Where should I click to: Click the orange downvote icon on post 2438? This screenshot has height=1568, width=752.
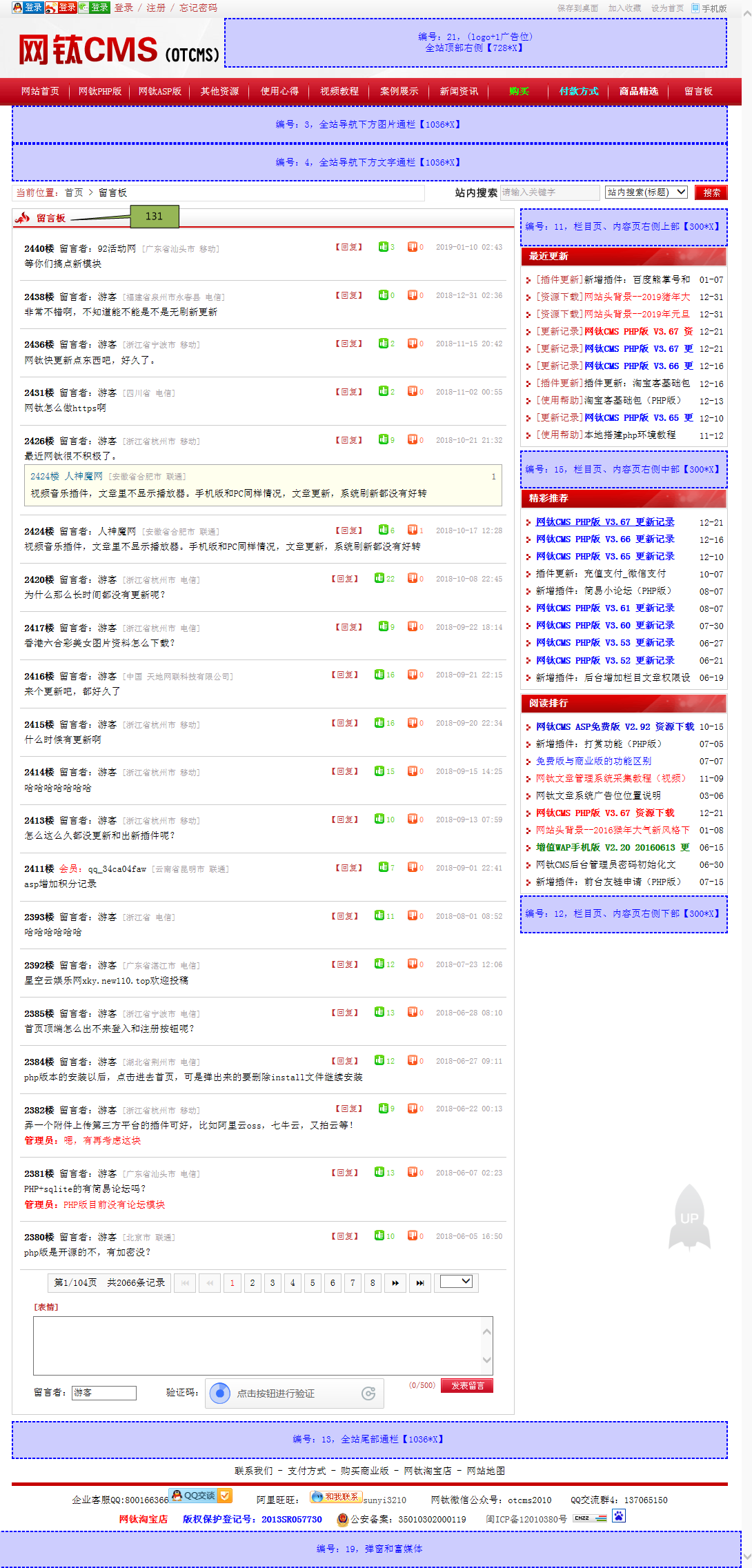coord(412,295)
